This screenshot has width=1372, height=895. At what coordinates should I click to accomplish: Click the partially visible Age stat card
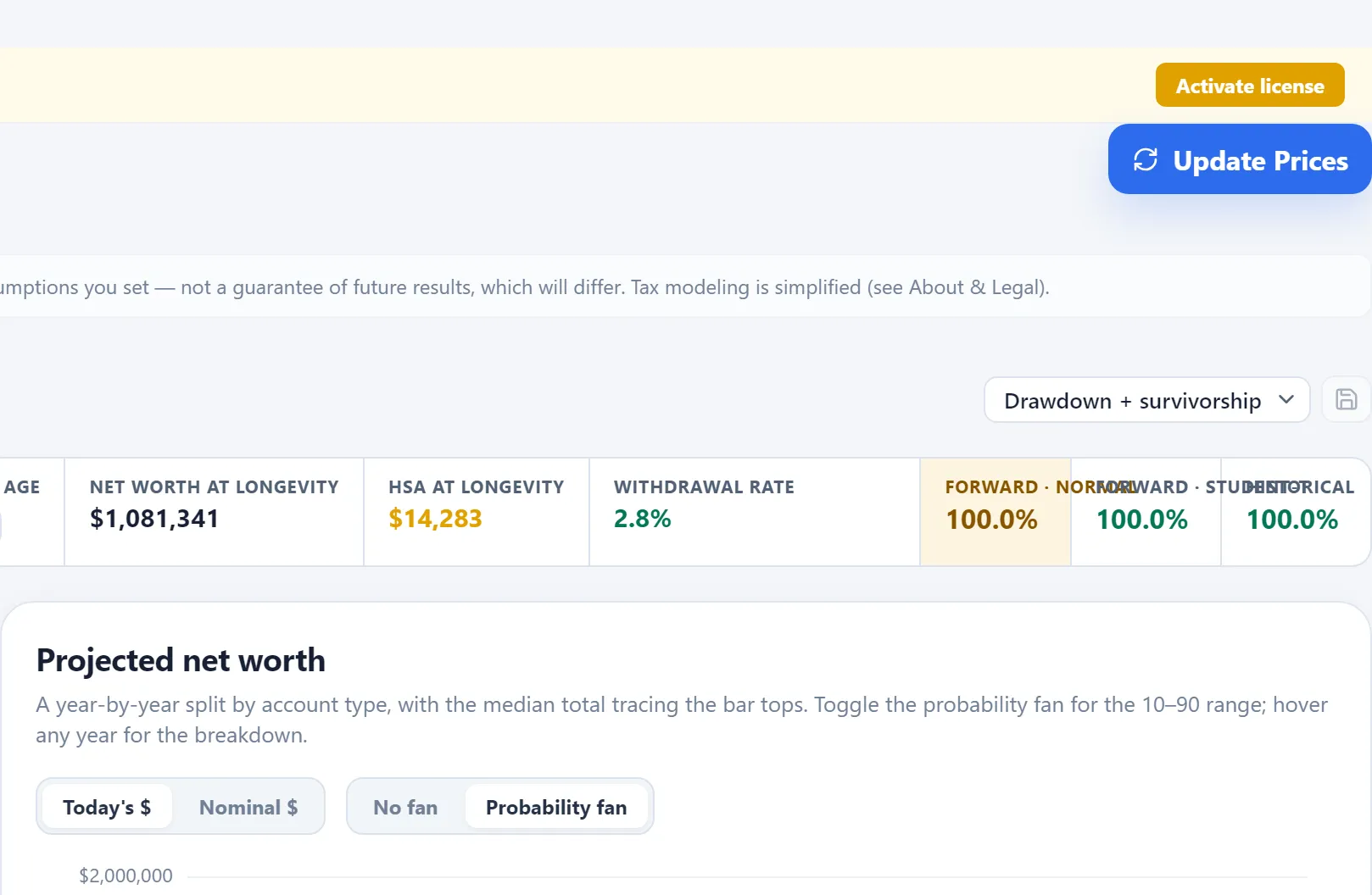click(31, 512)
